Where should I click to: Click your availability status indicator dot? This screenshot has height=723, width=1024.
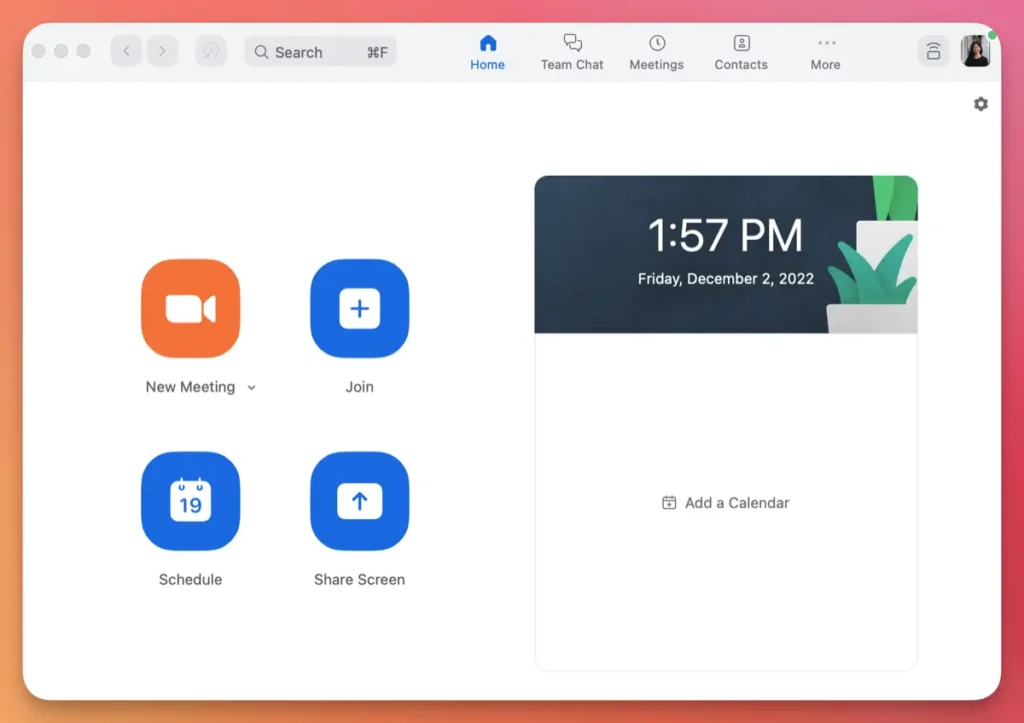point(989,33)
